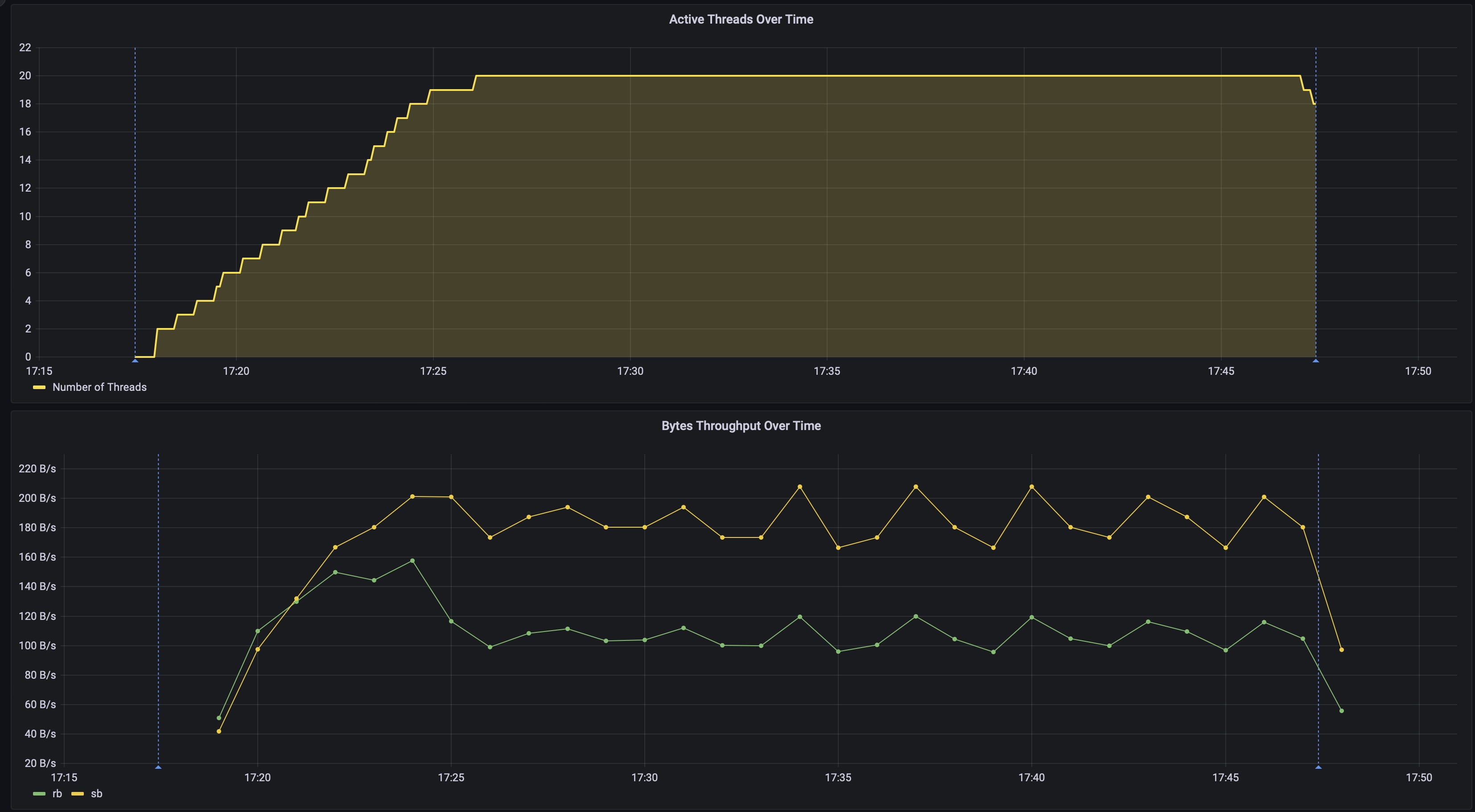Click the right annotation triangle in Active Threads

[x=1316, y=361]
